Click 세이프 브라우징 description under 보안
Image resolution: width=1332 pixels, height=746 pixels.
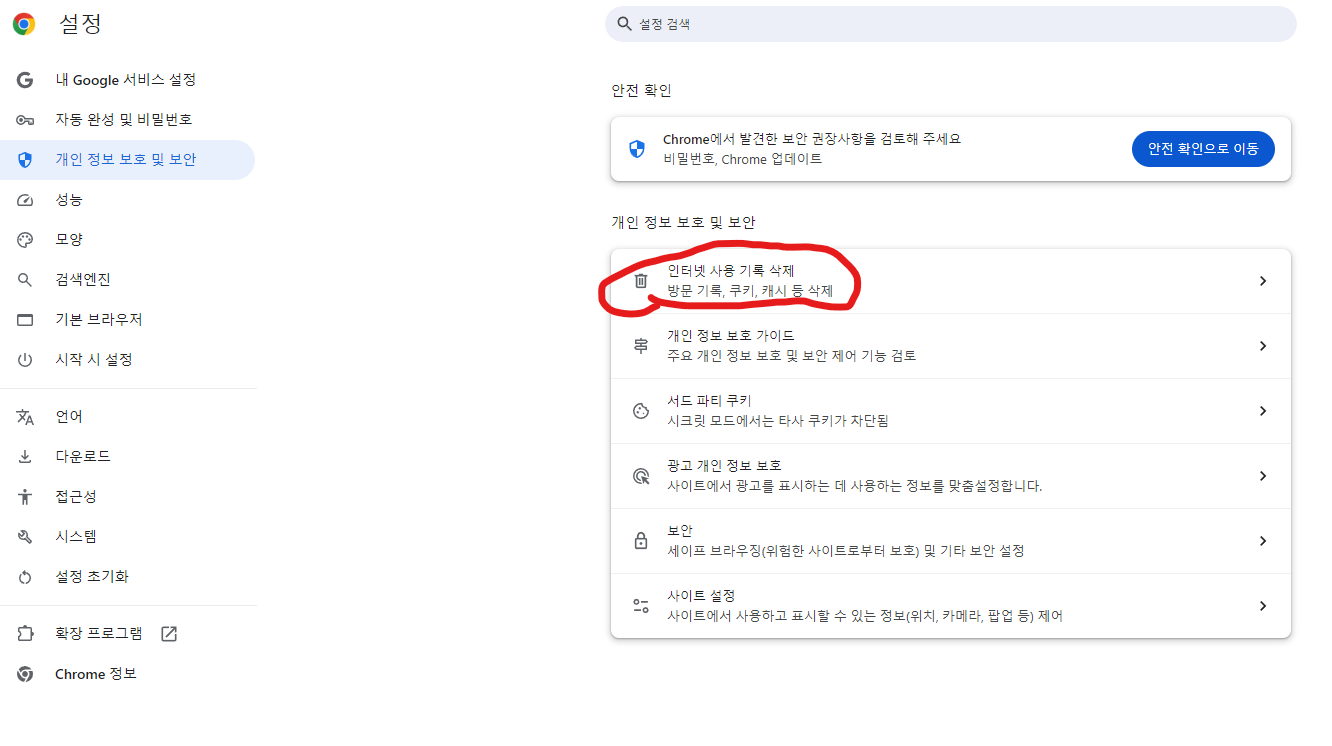click(846, 551)
